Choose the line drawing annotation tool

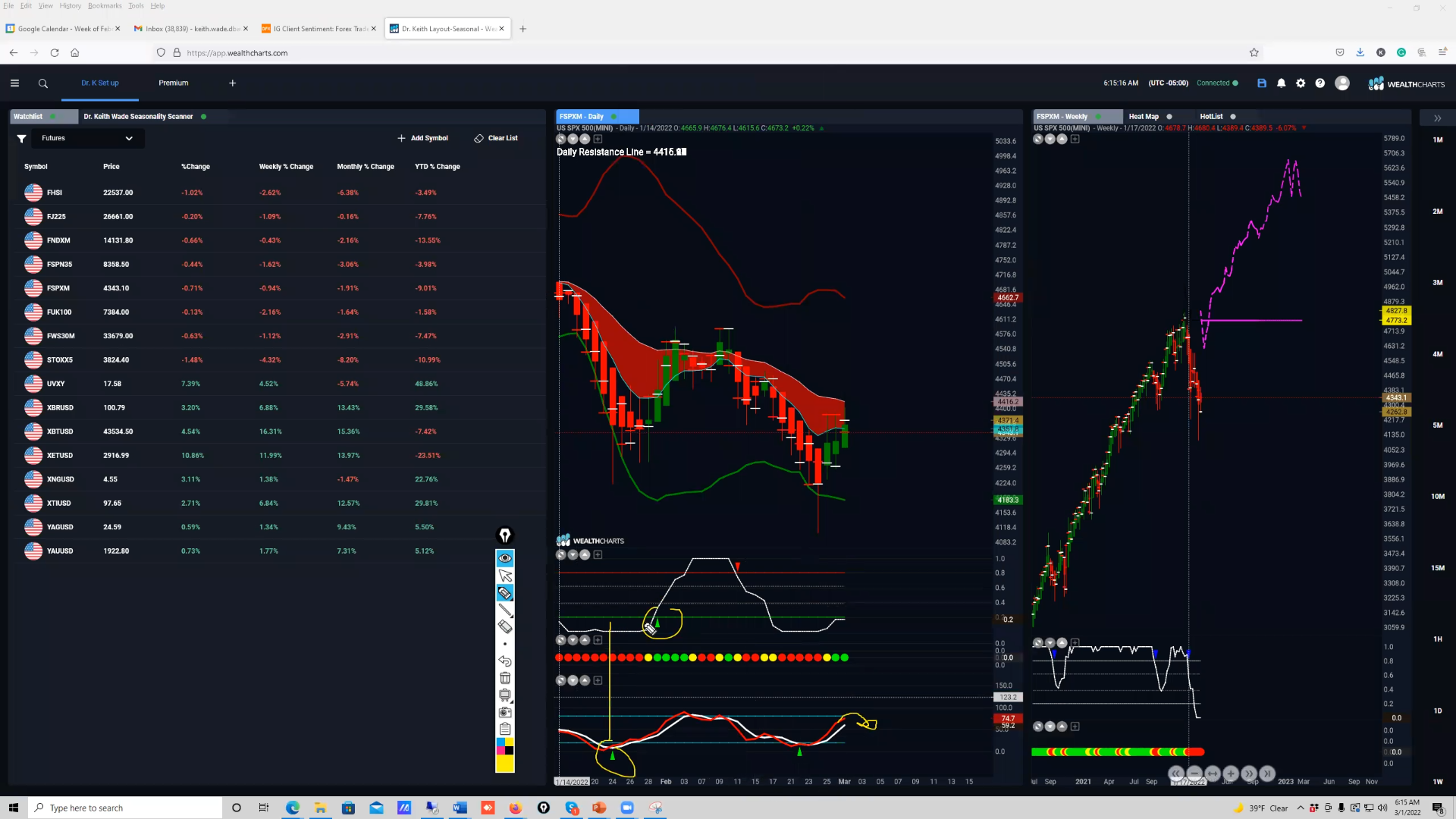(505, 610)
